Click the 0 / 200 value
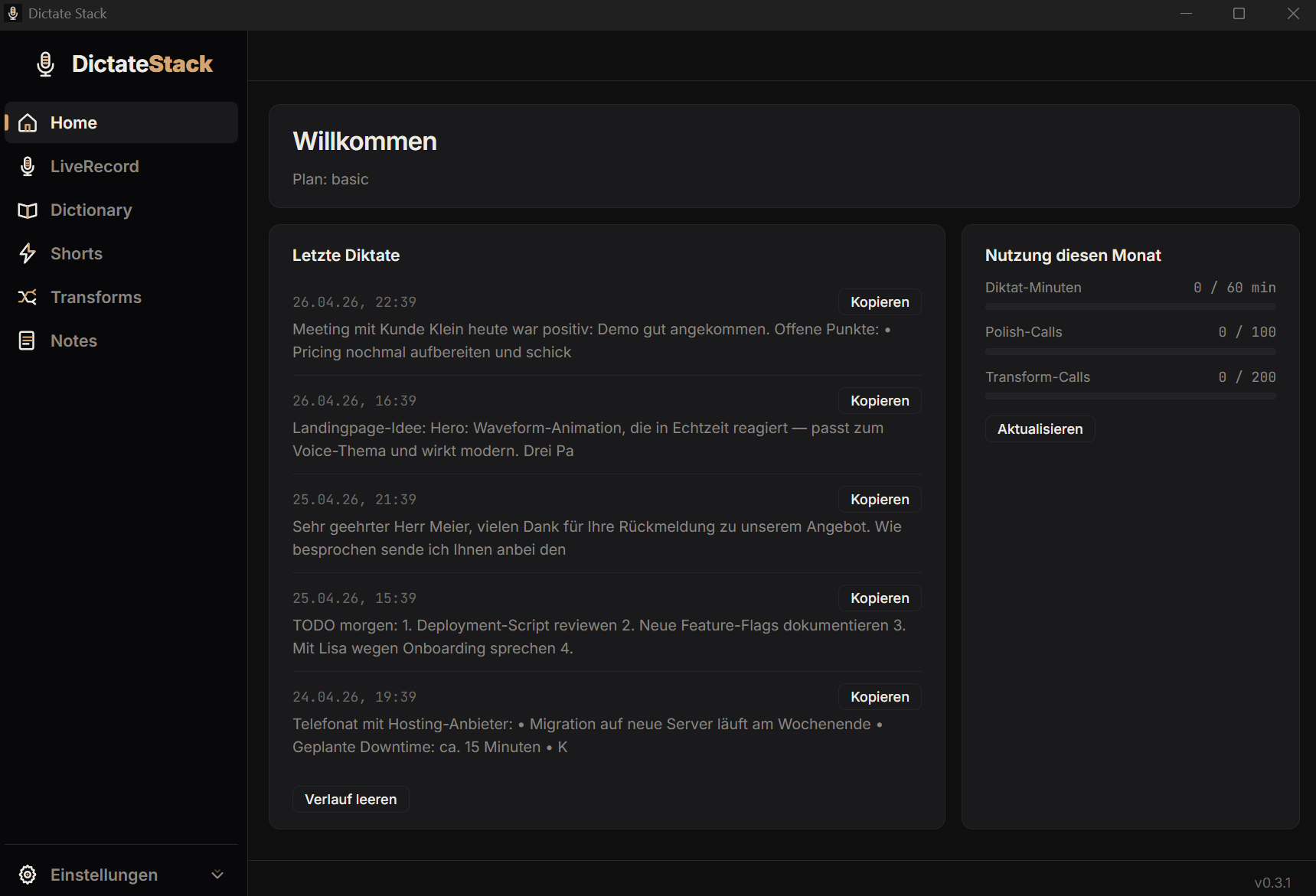 pos(1247,377)
